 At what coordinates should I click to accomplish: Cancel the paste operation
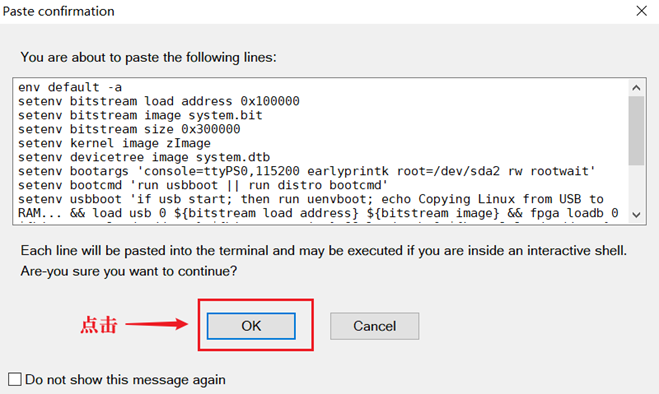click(x=374, y=326)
